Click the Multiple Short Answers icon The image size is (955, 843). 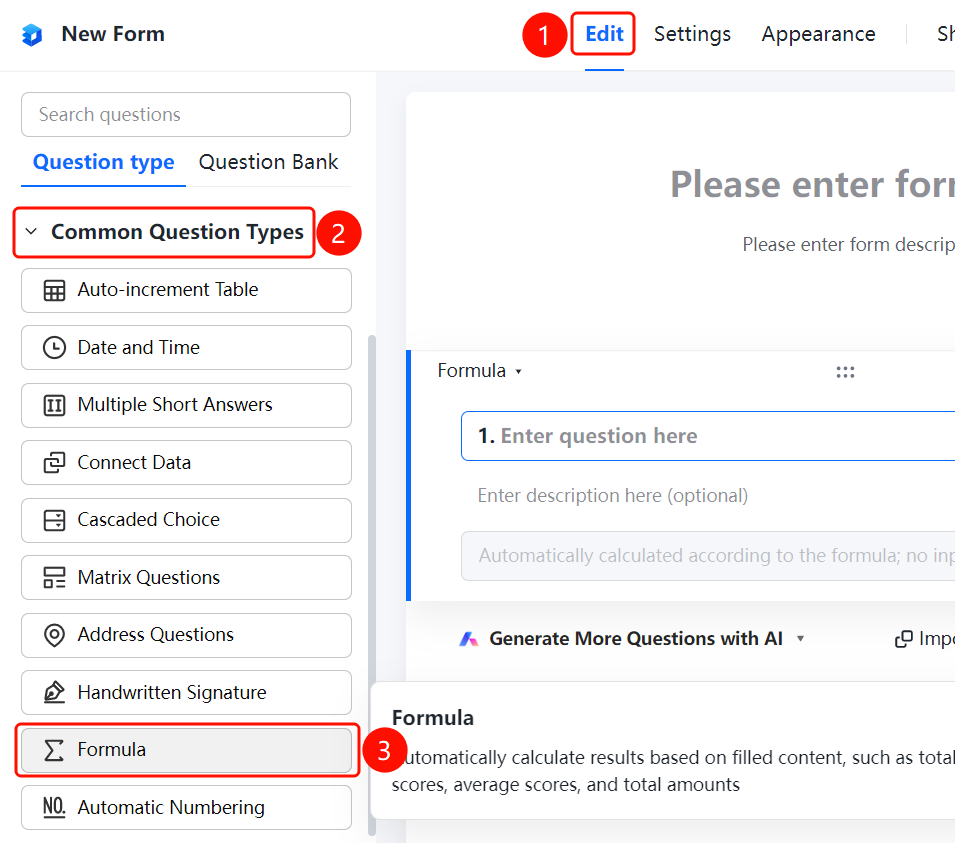tap(54, 405)
